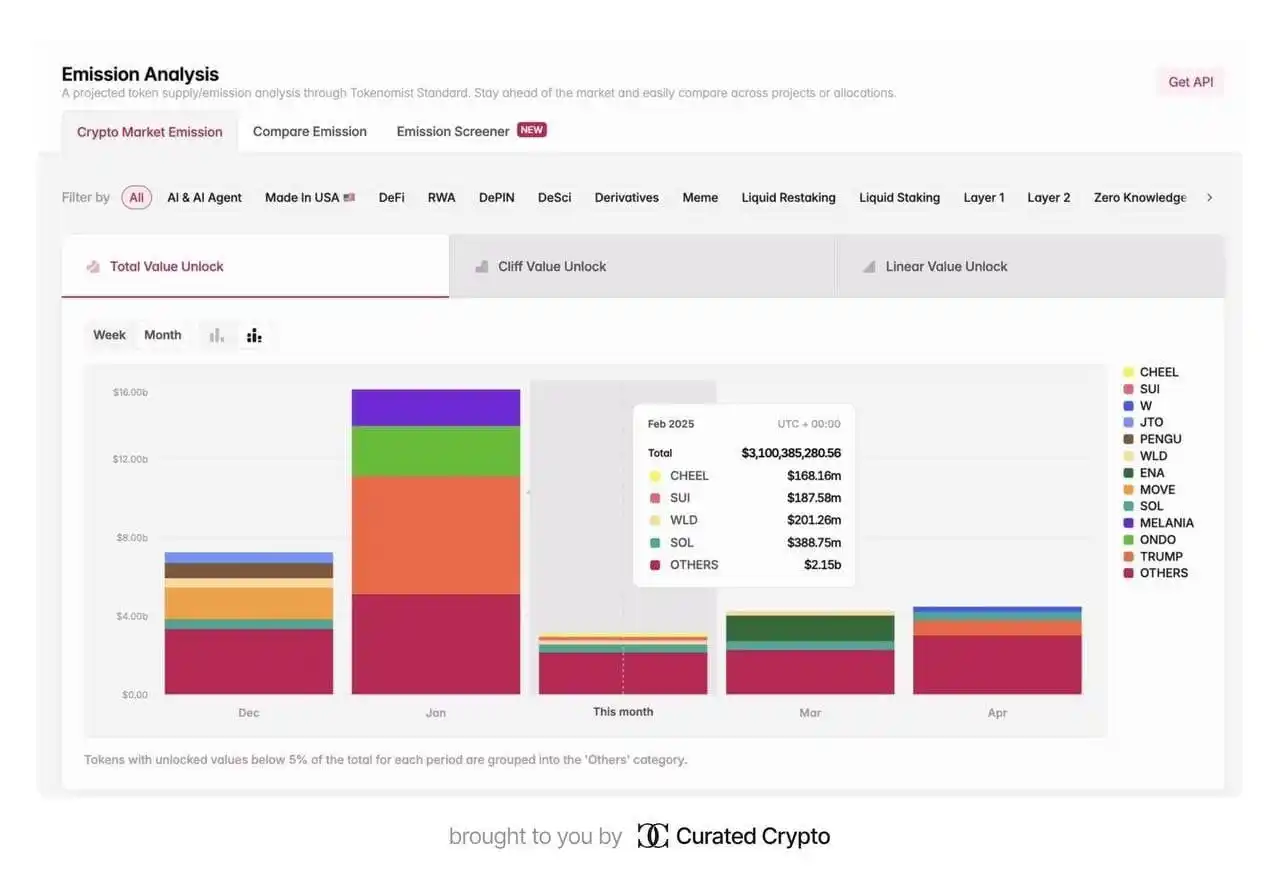
Task: Select the Month timeframe option
Action: [163, 335]
